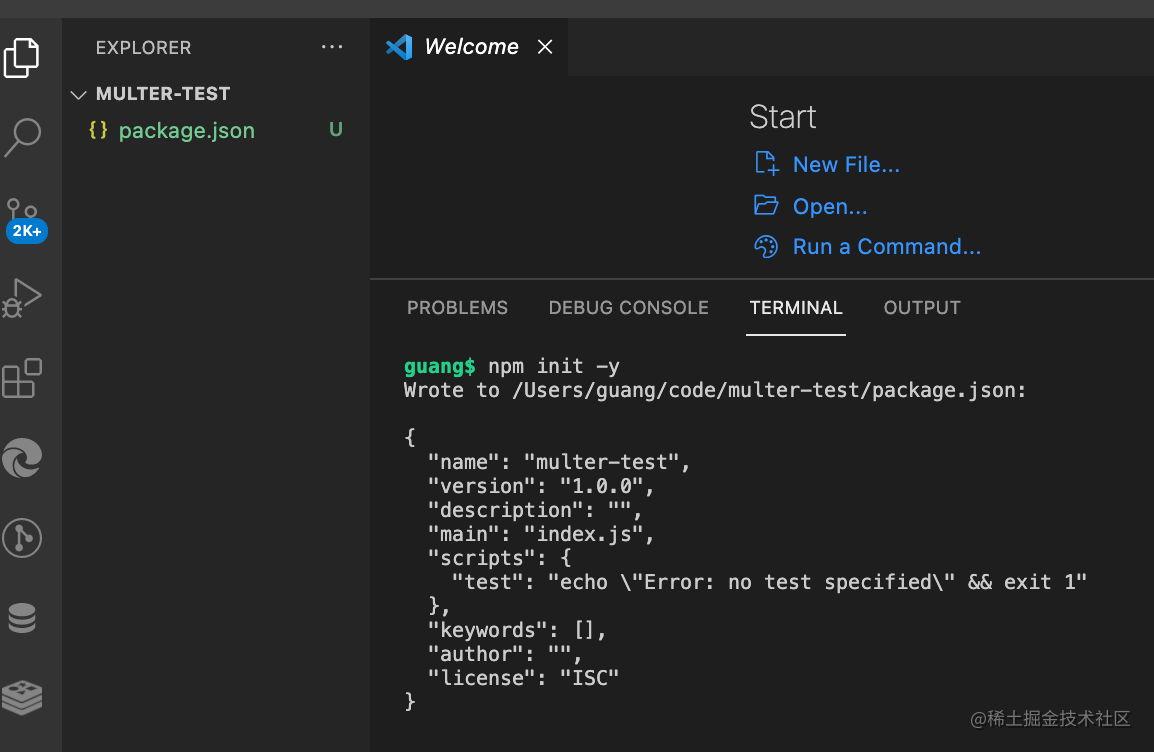Click the stacked layers icon in activity bar

(22, 697)
